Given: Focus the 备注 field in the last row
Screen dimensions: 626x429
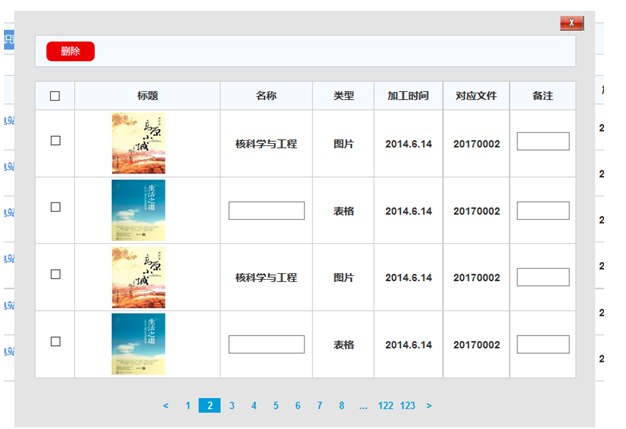Looking at the screenshot, I should point(543,344).
